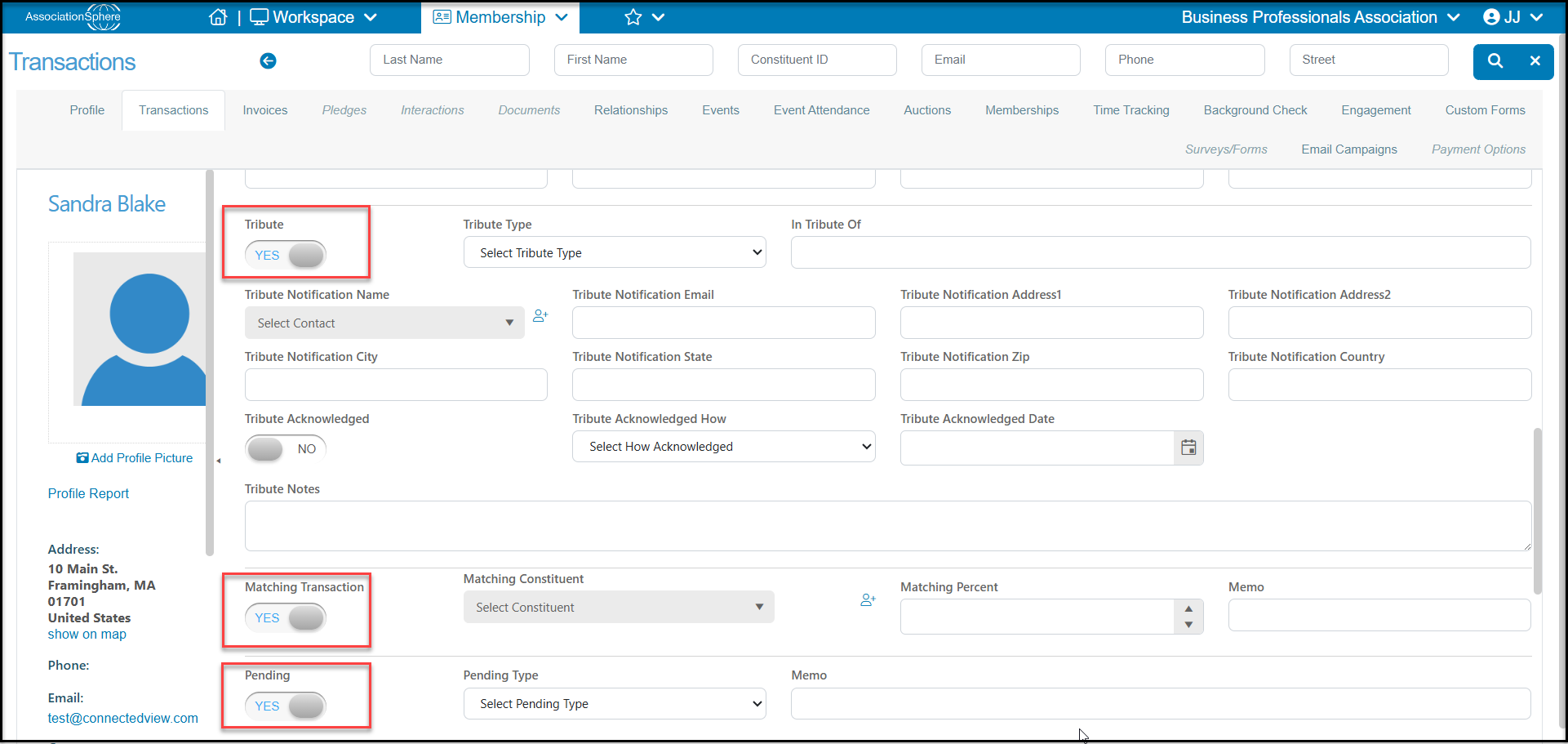Click the In Tribute Of field
This screenshot has width=1568, height=744.
click(x=1161, y=252)
